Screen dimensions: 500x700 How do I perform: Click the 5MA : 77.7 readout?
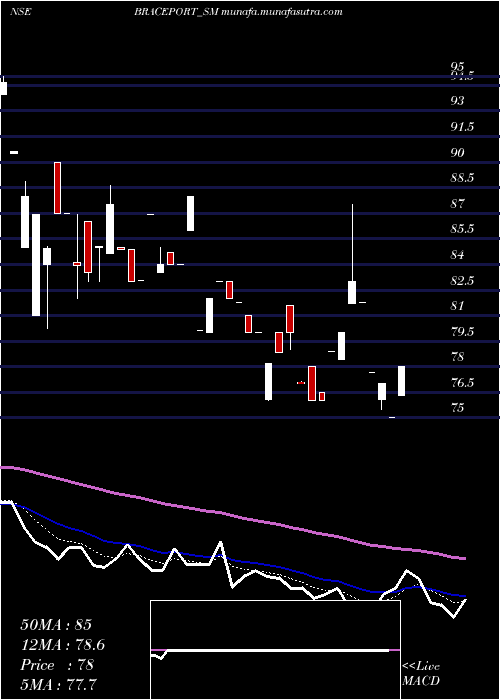(59, 684)
